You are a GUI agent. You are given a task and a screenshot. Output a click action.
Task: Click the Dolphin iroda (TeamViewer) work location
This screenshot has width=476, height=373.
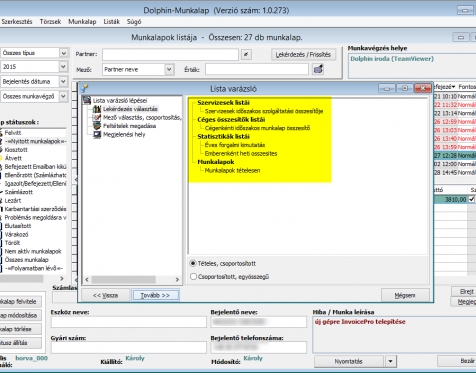[x=392, y=59]
